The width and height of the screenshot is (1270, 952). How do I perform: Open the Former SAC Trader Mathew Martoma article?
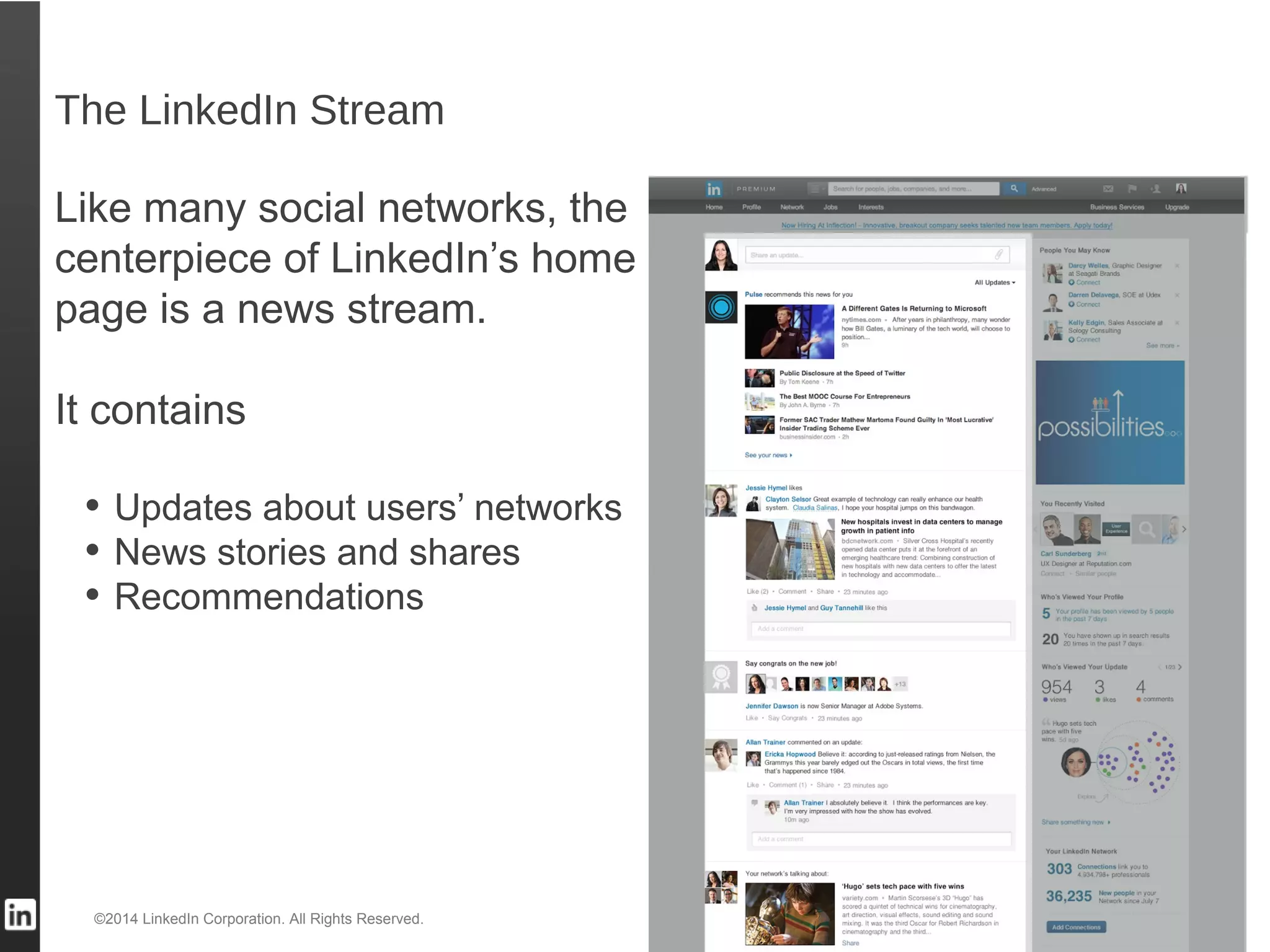[x=886, y=424]
